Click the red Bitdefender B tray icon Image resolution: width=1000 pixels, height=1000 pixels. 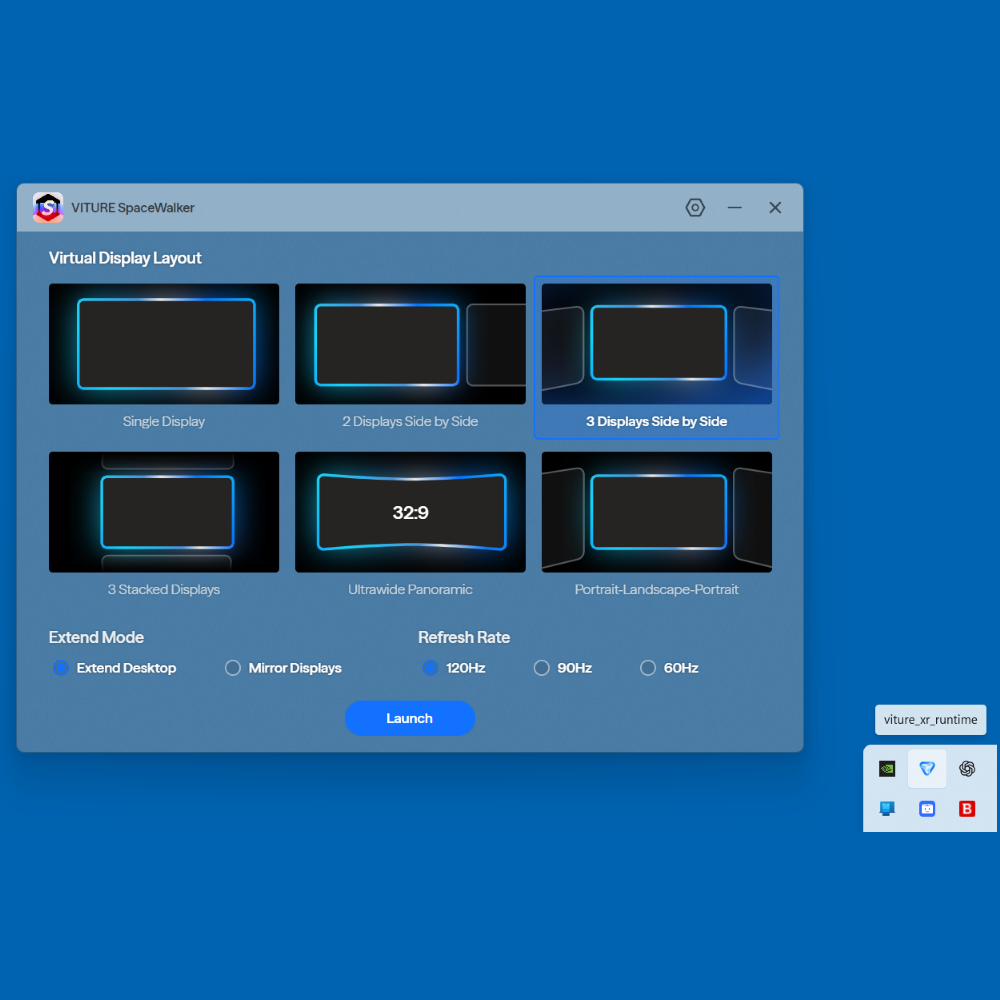(x=967, y=809)
